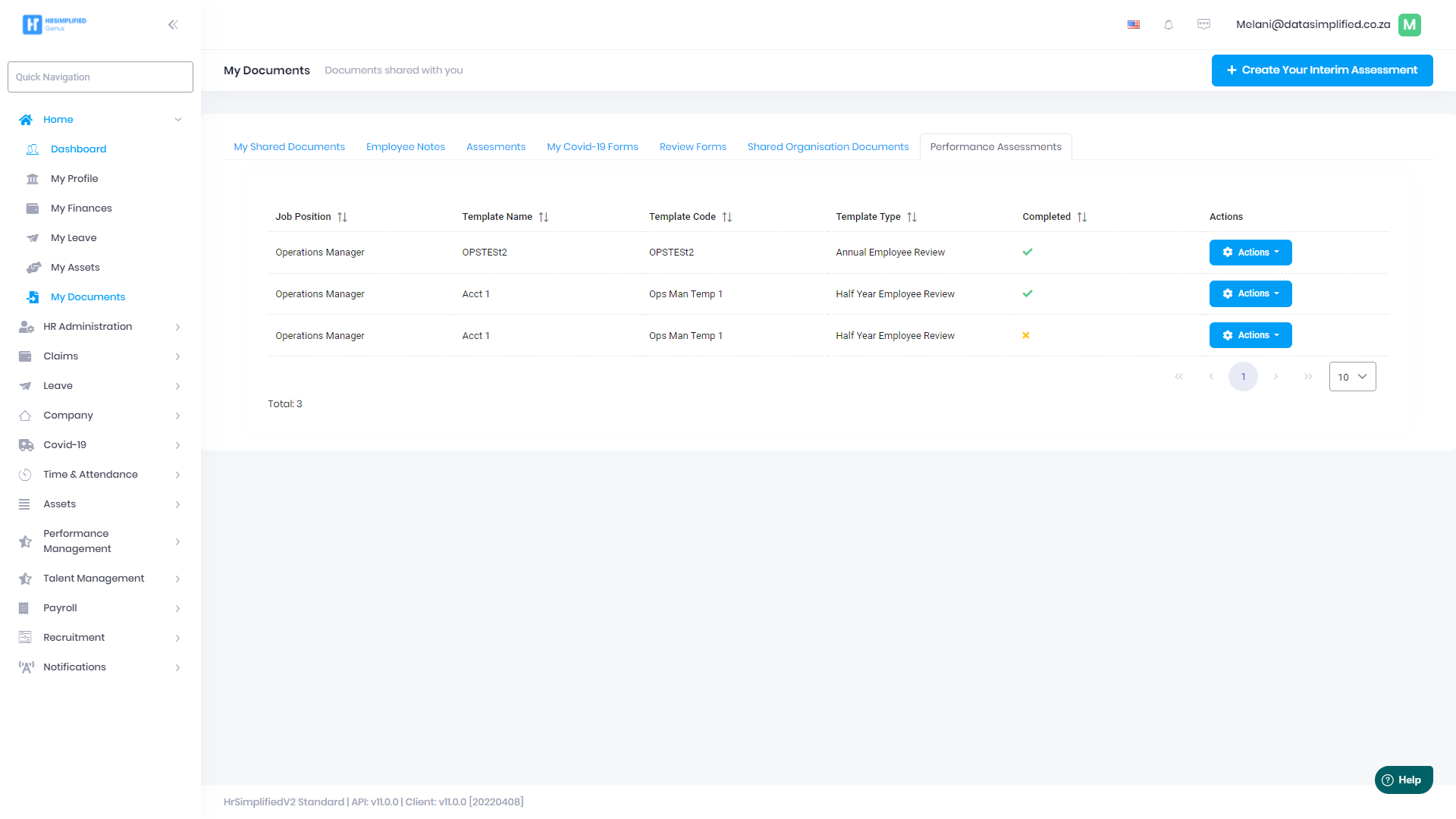Sort by Job Position column arrows
Screen dimensions: 1456x819
pyautogui.click(x=342, y=217)
